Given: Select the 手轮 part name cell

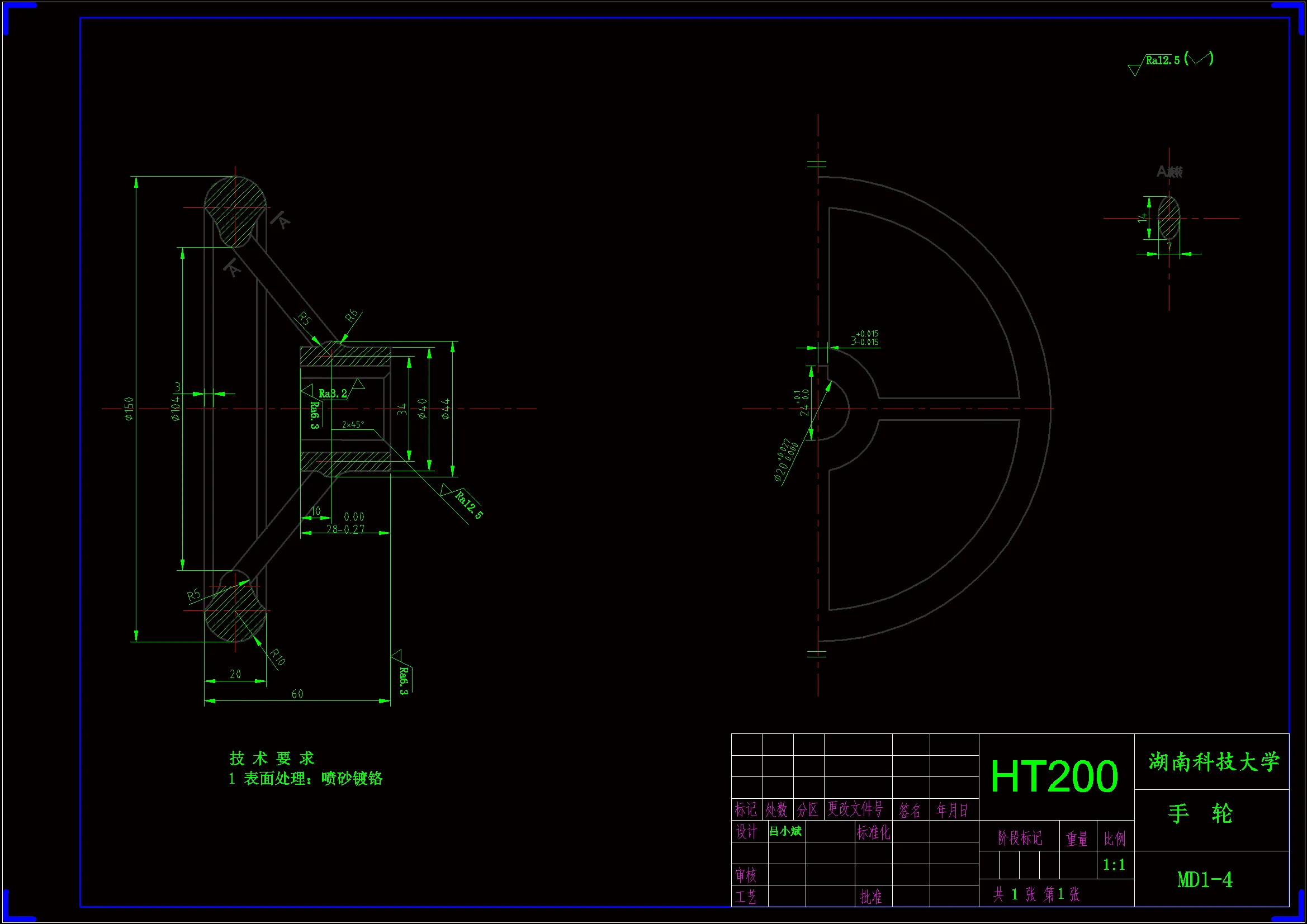Looking at the screenshot, I should click(x=1200, y=814).
